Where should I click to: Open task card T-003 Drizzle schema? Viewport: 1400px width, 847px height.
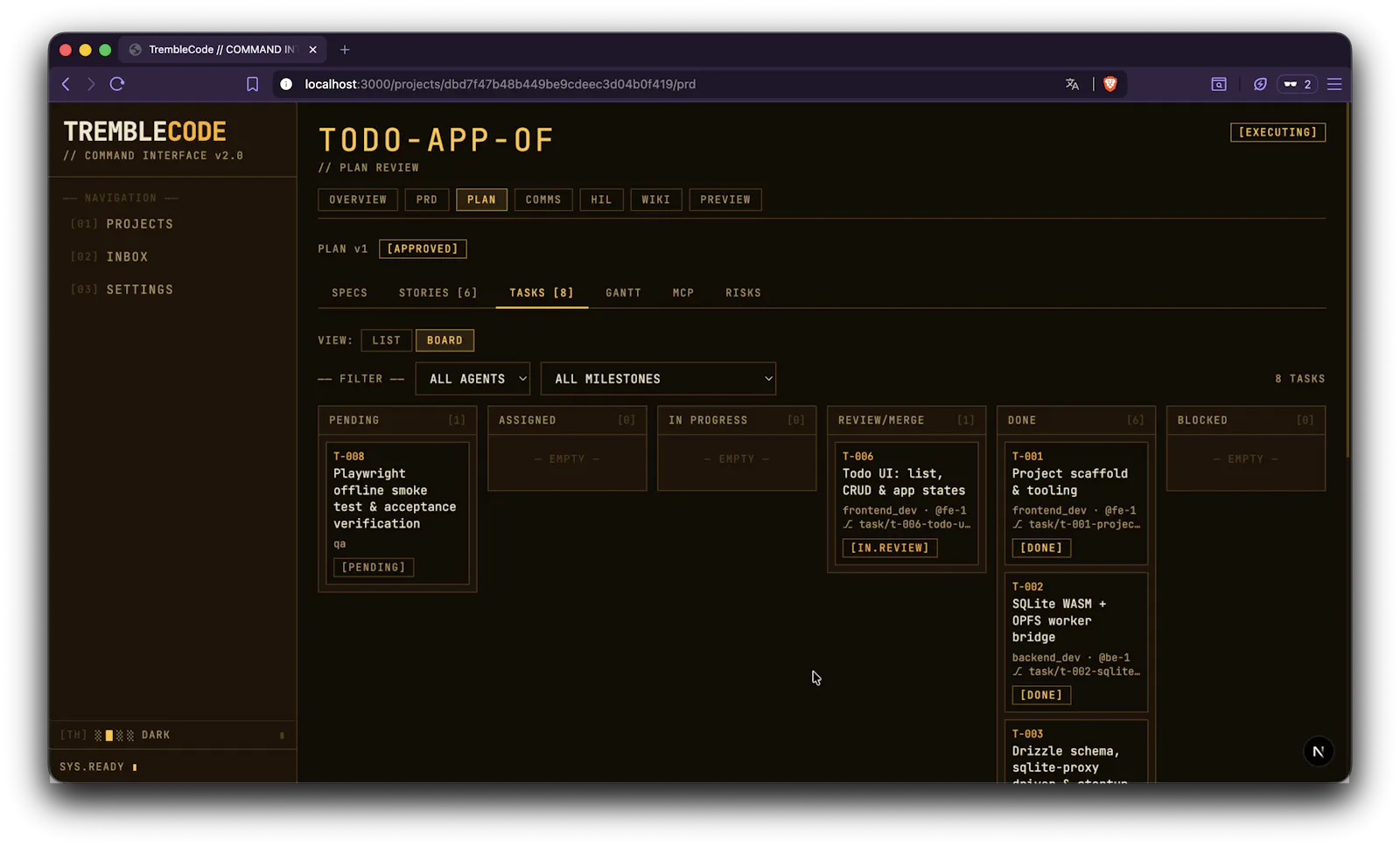(1076, 752)
